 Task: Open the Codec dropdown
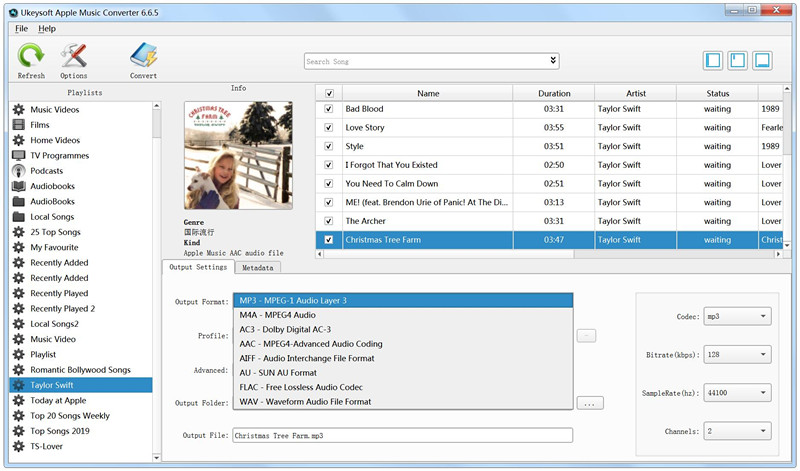(x=737, y=316)
